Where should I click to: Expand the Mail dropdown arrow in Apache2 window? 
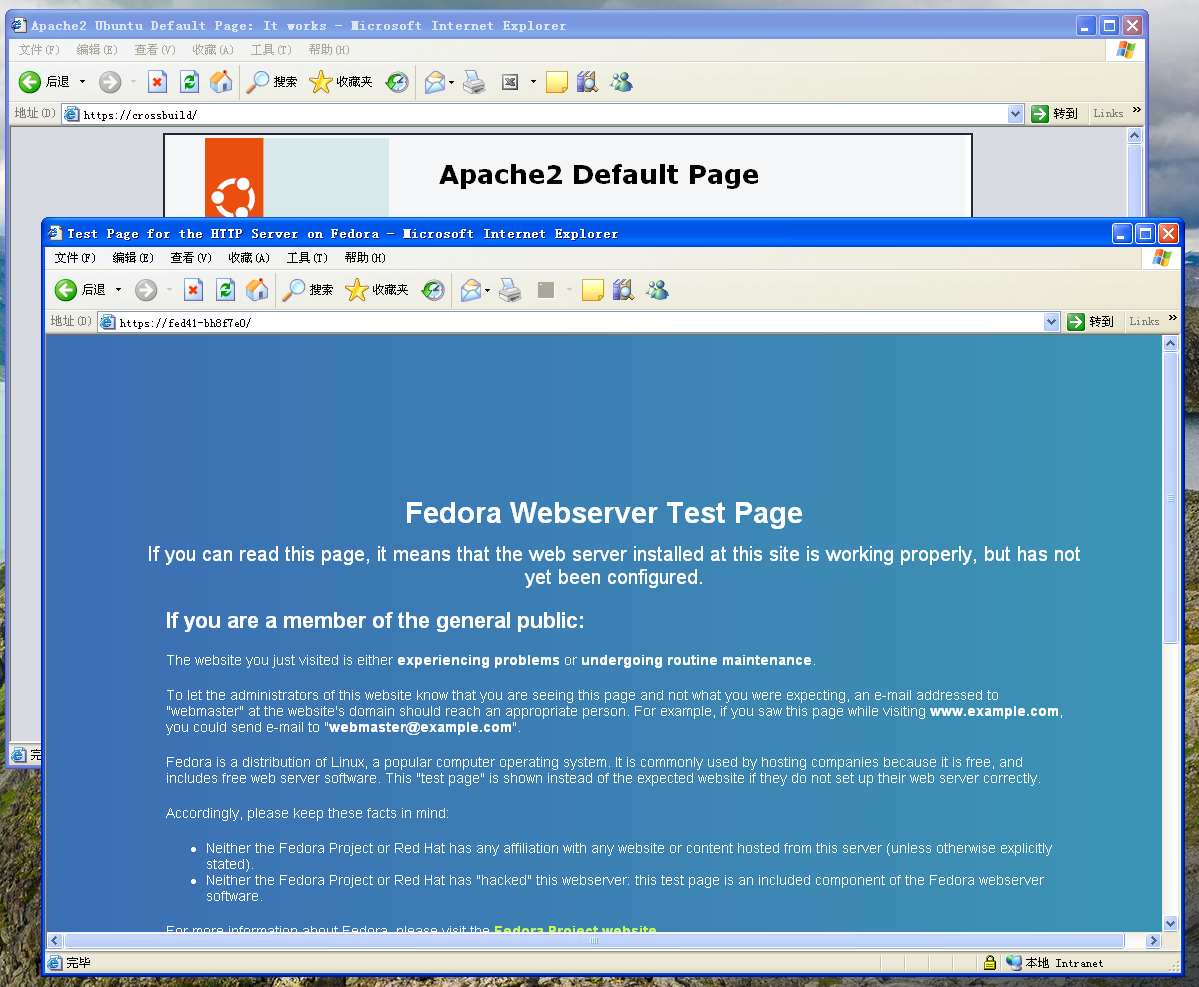(452, 83)
